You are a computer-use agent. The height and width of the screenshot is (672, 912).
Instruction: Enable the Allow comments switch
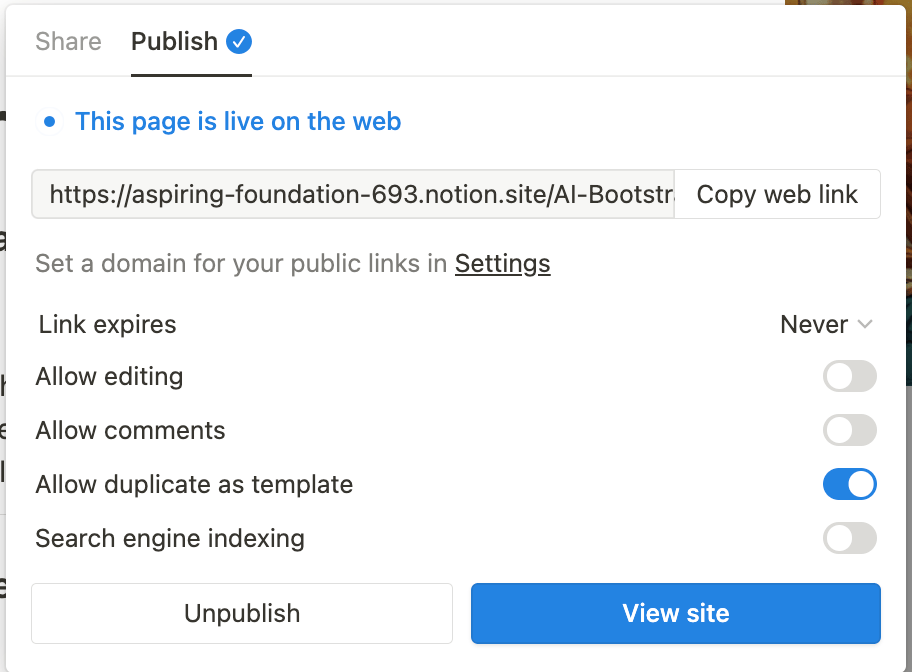click(849, 431)
